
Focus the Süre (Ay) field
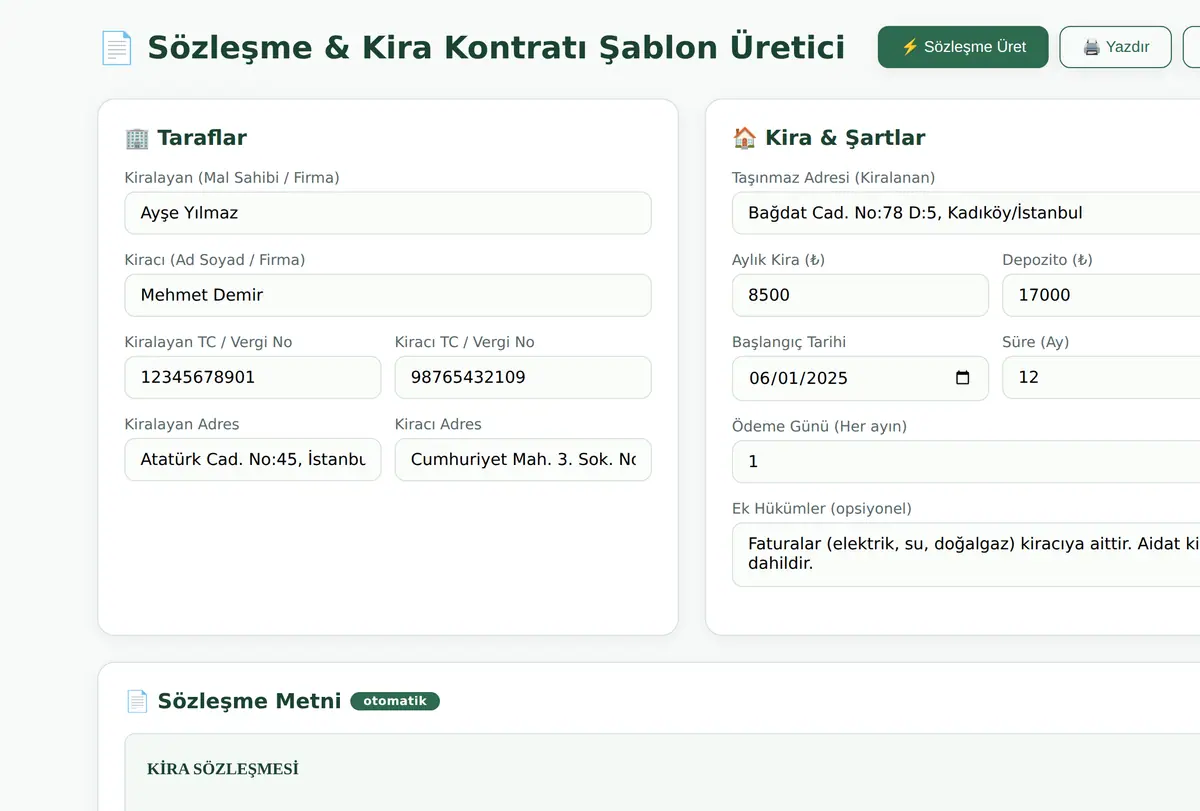pyautogui.click(x=1101, y=377)
